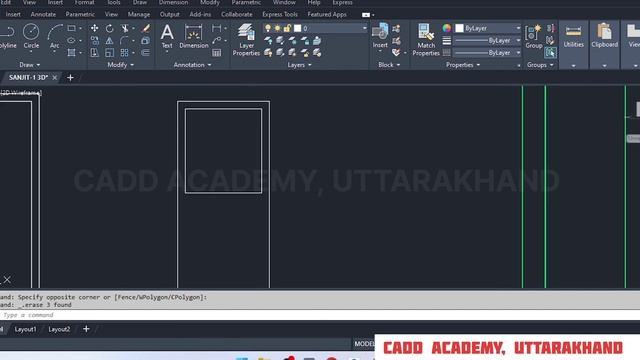Click the Group tool

coord(533,36)
